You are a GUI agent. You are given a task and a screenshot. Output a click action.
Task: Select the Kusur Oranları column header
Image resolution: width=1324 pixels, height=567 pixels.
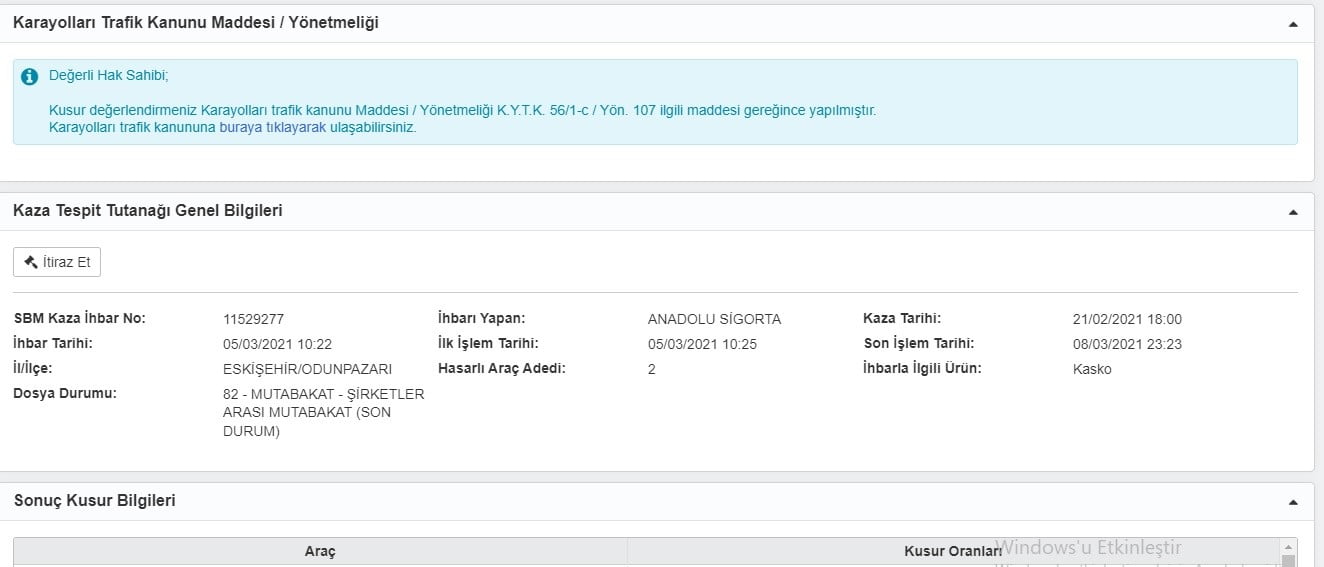click(952, 551)
